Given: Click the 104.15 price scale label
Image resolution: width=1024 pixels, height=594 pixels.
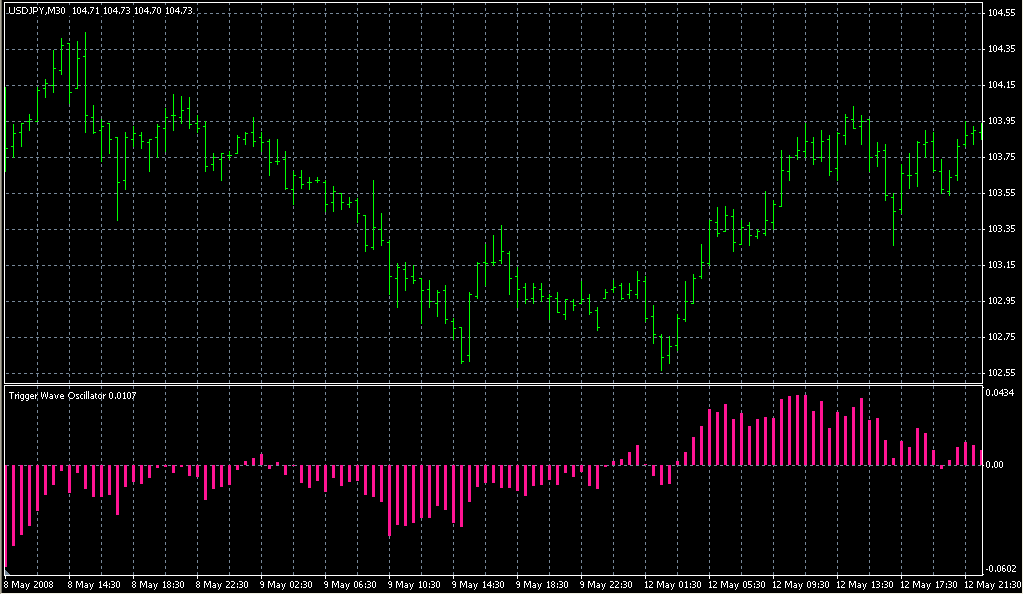Looking at the screenshot, I should [1001, 85].
